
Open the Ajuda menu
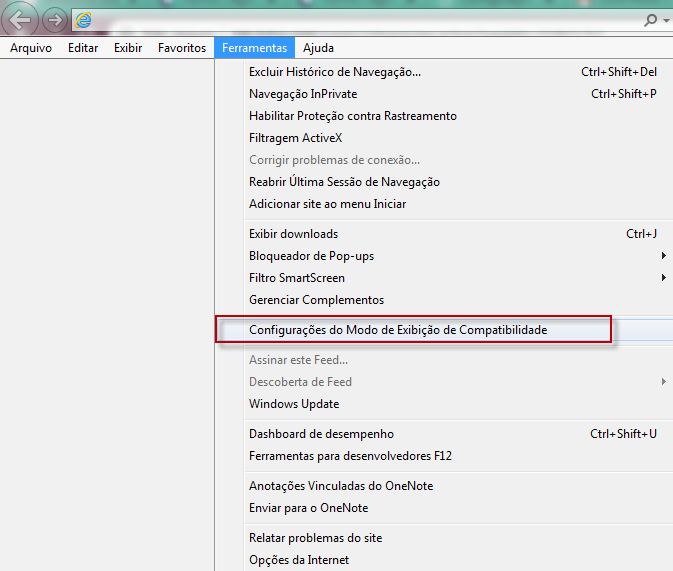pyautogui.click(x=318, y=48)
